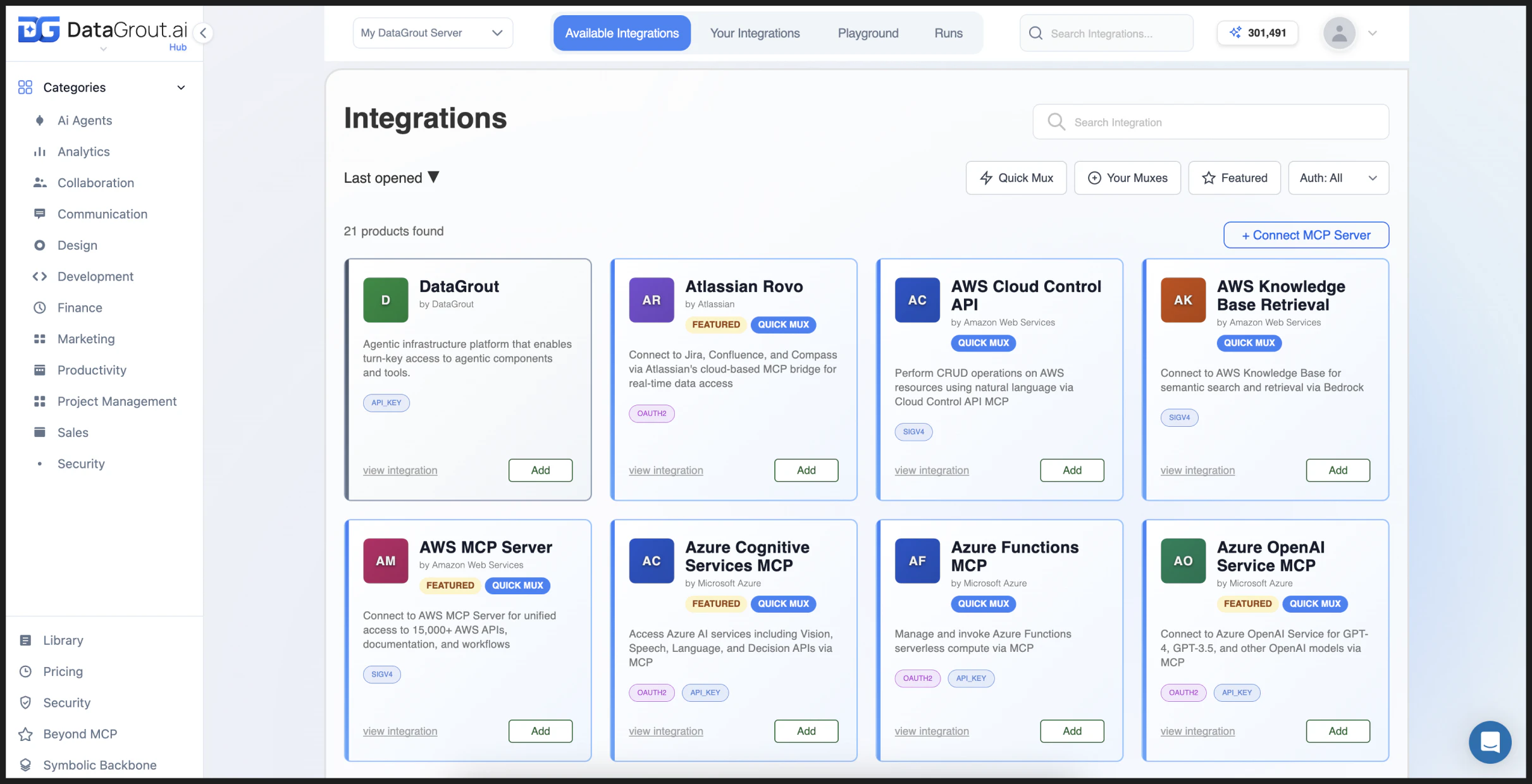Toggle the Your Muxes filter
1532x784 pixels.
1127,178
